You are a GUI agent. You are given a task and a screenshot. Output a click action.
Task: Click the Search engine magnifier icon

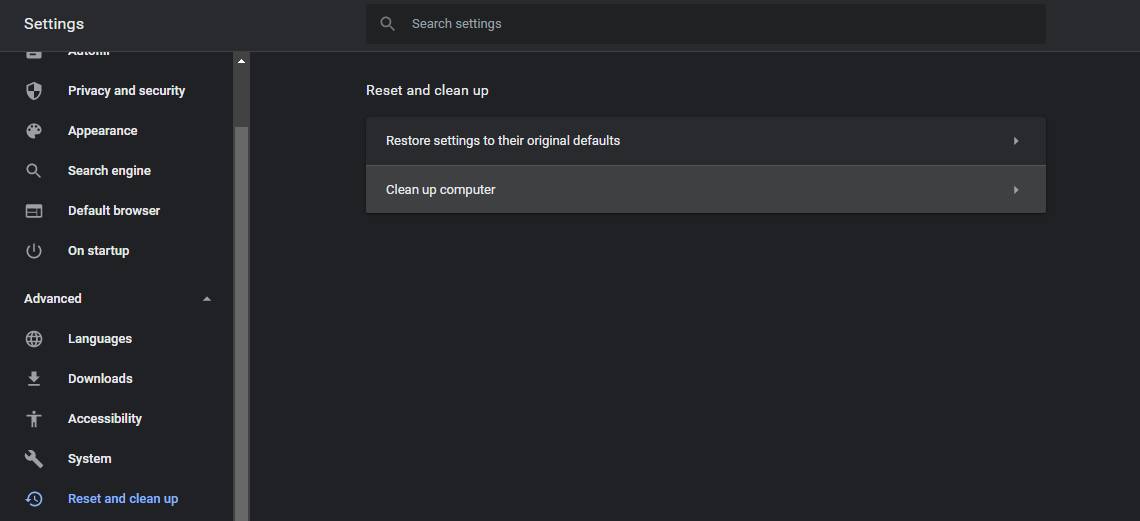click(x=34, y=171)
